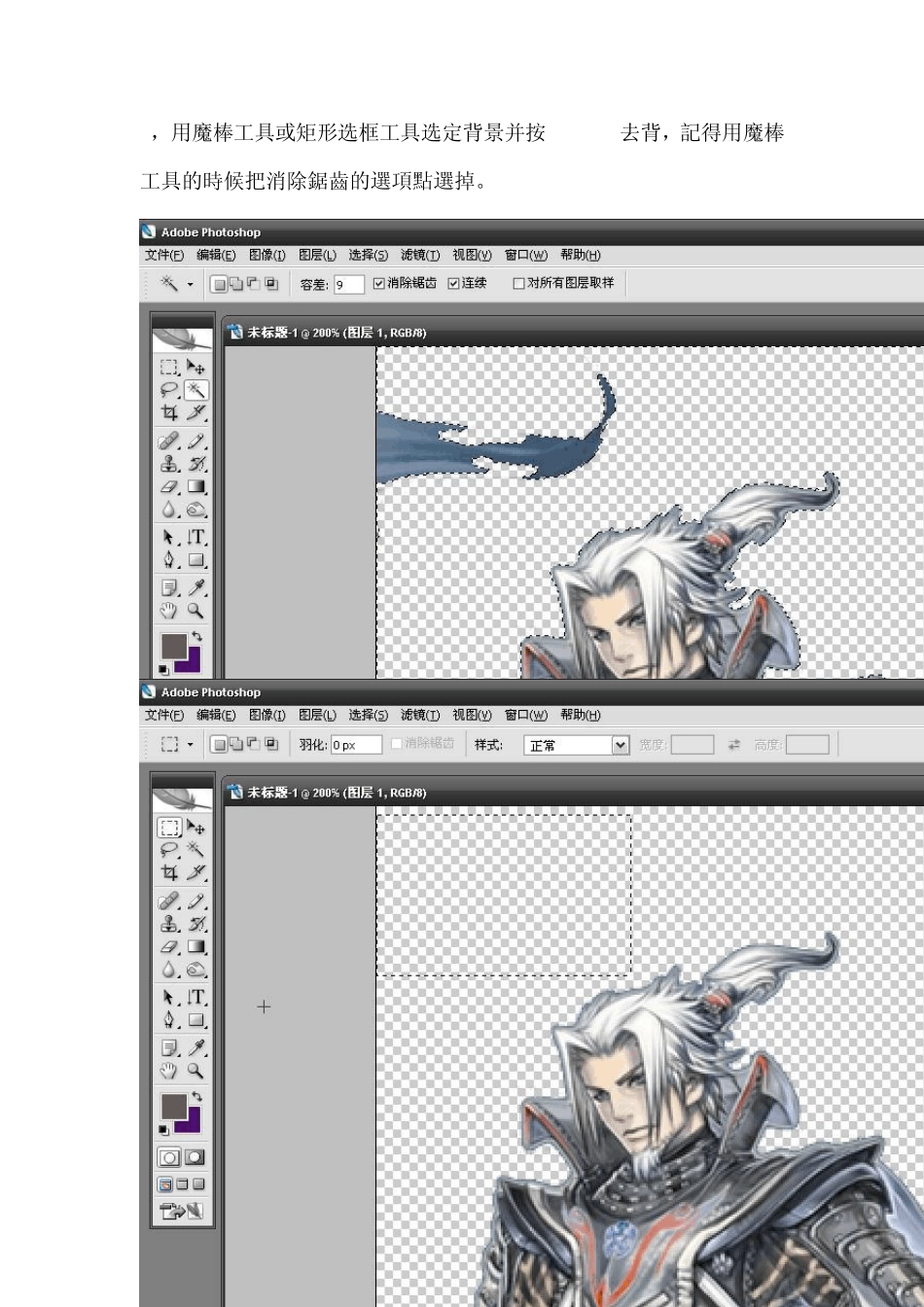This screenshot has height=1307, width=924.
Task: Select Zoom tool in upper window toolbox
Action: click(x=196, y=611)
